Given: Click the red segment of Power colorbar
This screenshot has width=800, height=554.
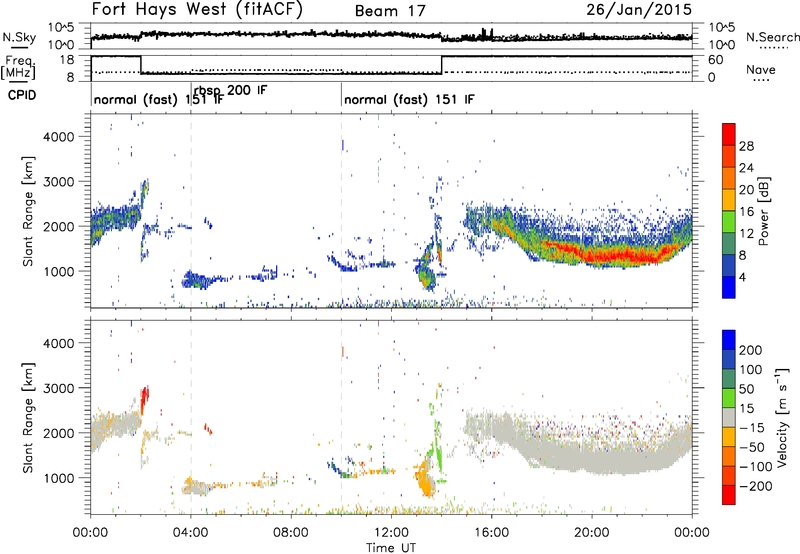Looking at the screenshot, I should point(729,134).
